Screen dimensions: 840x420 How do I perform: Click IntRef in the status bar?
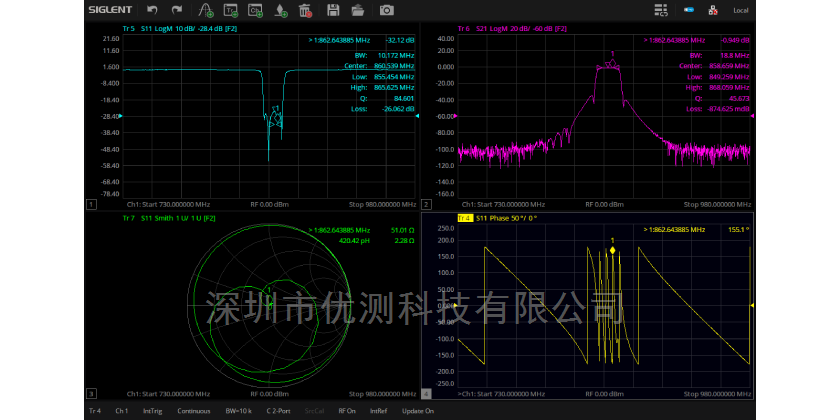[x=378, y=411]
